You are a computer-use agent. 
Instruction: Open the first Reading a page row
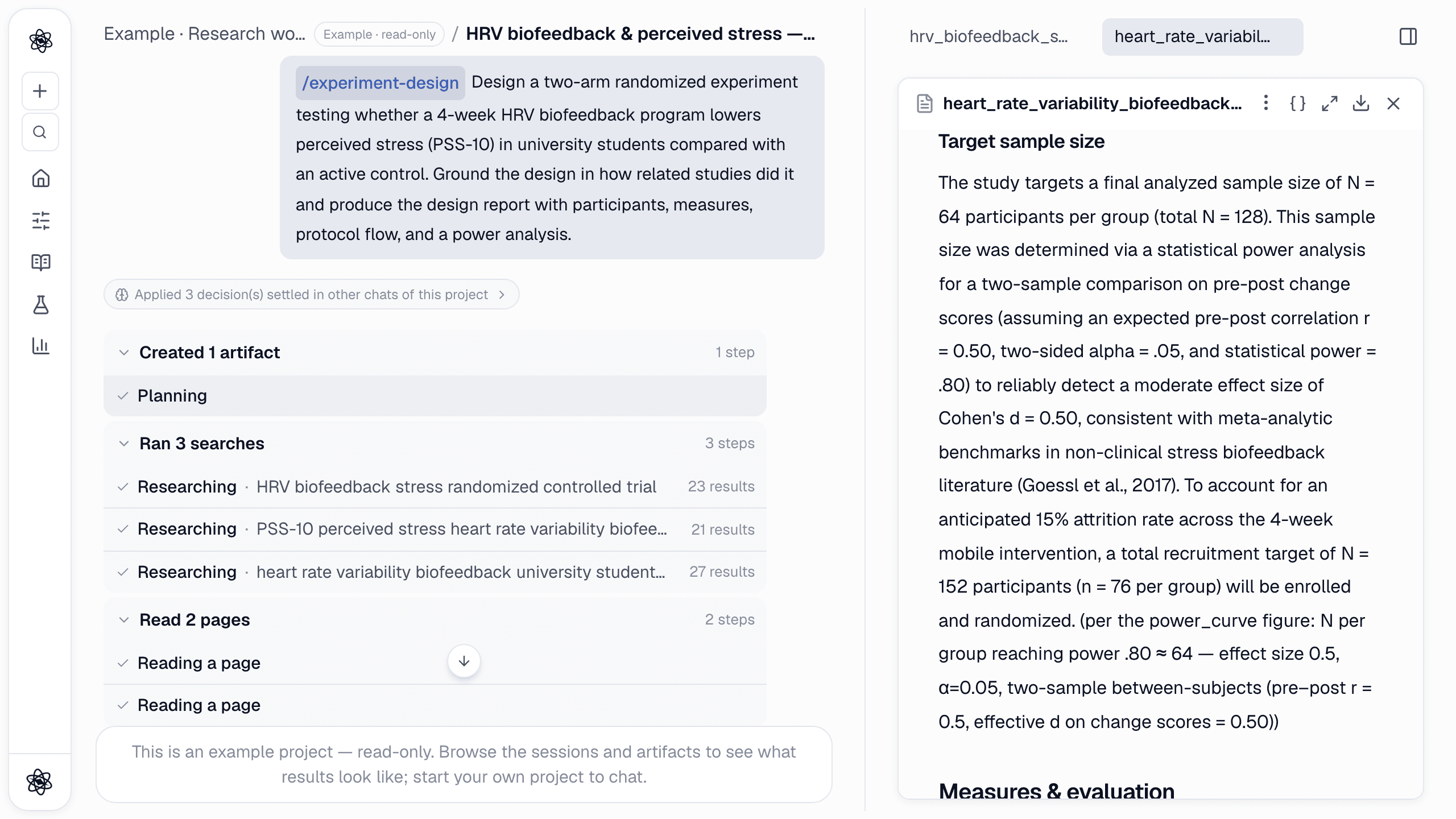click(435, 663)
